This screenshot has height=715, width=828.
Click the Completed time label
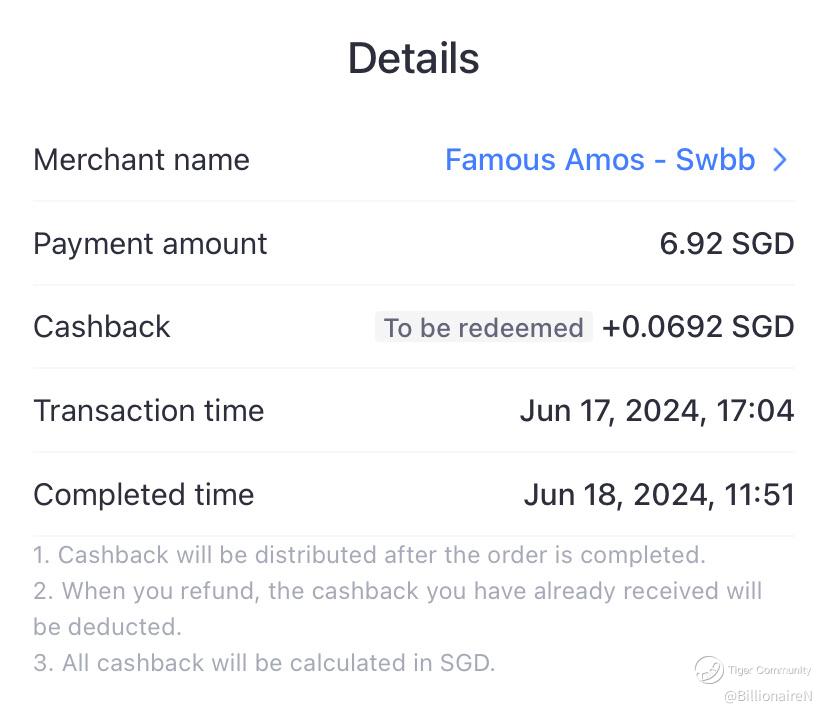pyautogui.click(x=143, y=495)
